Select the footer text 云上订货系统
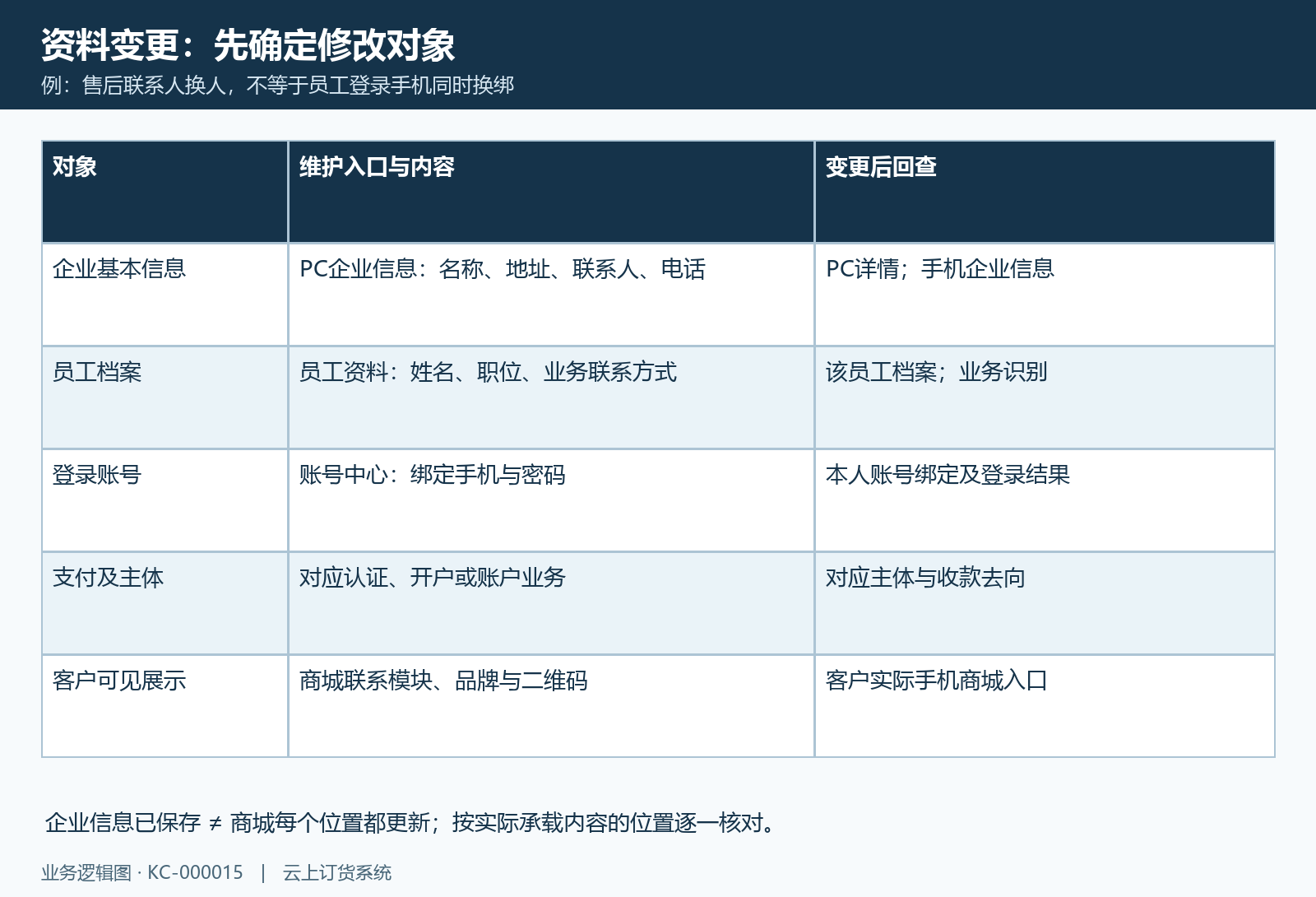The height and width of the screenshot is (897, 1316). click(x=337, y=872)
